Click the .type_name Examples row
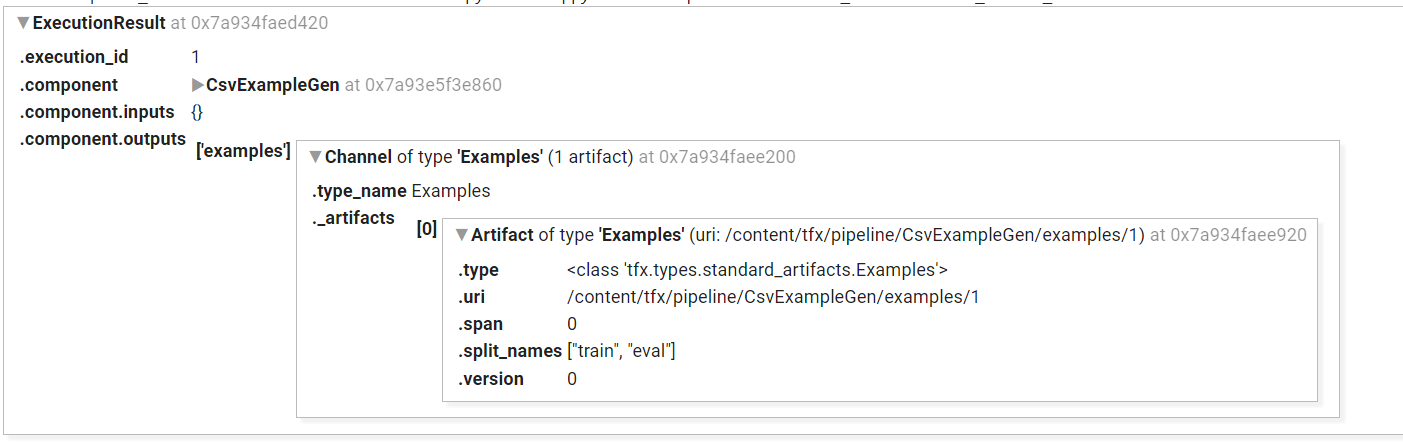This screenshot has width=1403, height=442. coord(401,191)
